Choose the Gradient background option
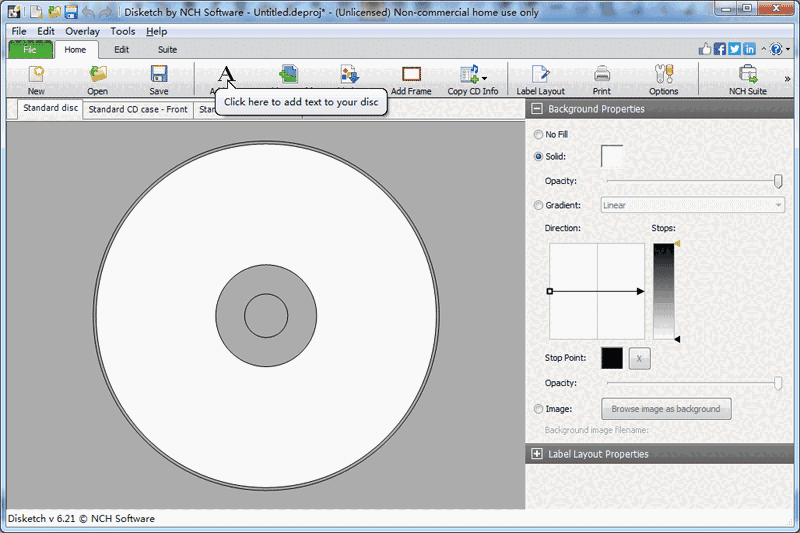 tap(540, 205)
